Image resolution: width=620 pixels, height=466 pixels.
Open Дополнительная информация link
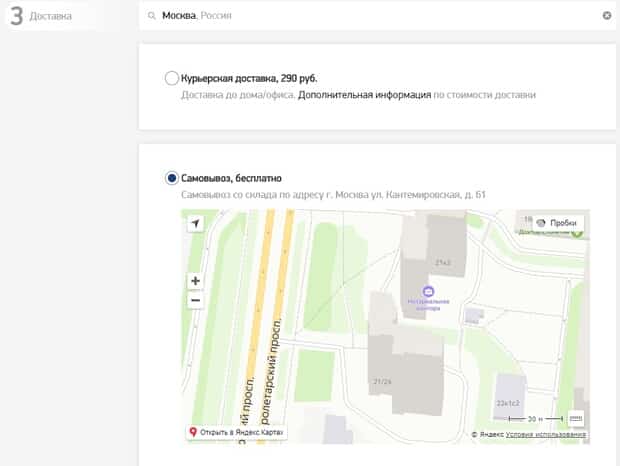tap(363, 95)
